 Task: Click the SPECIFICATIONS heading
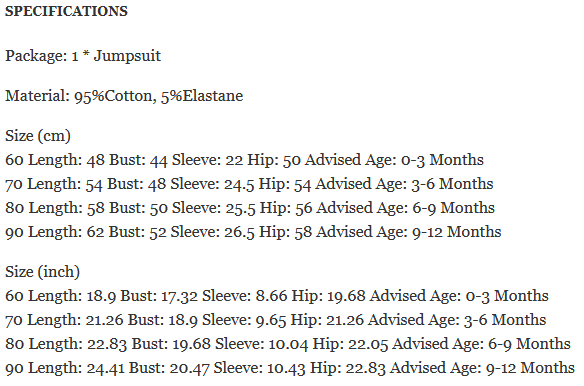click(66, 11)
